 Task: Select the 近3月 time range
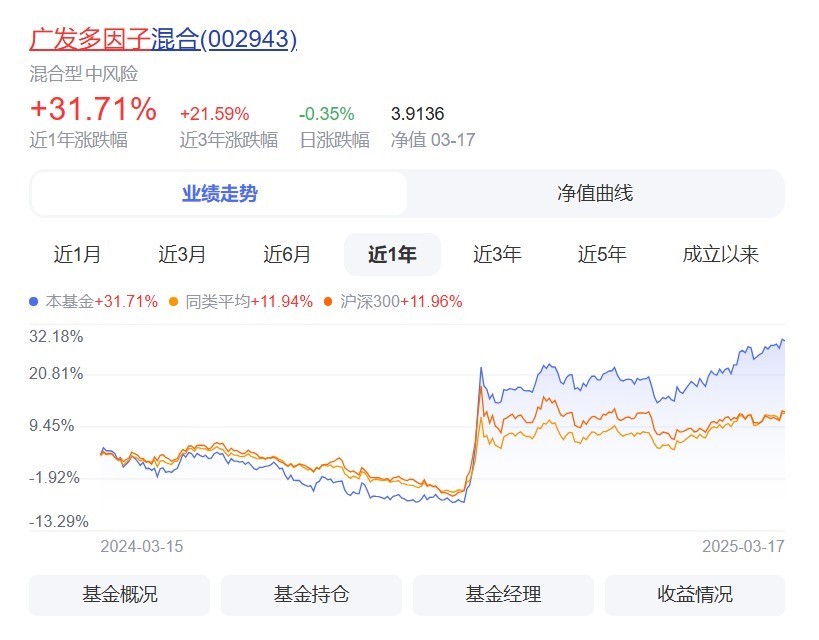click(x=182, y=255)
